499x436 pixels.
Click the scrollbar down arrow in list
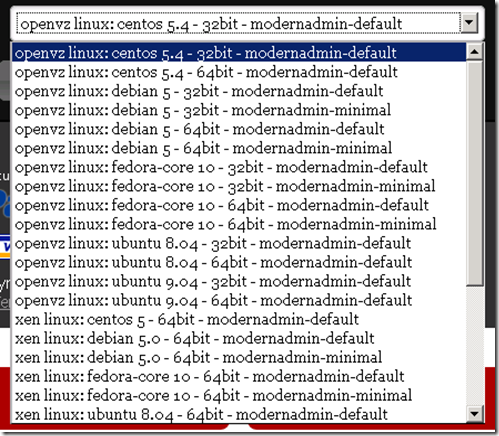(x=474, y=414)
